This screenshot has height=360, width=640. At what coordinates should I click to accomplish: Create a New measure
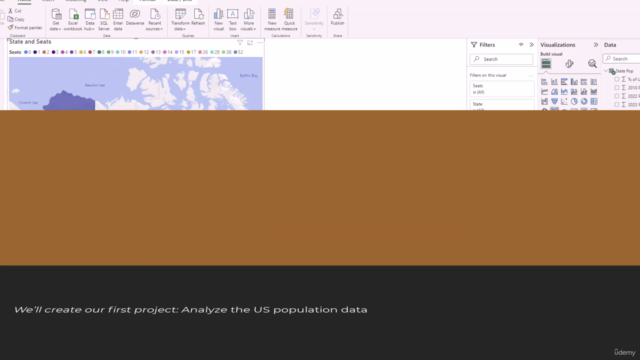click(272, 19)
